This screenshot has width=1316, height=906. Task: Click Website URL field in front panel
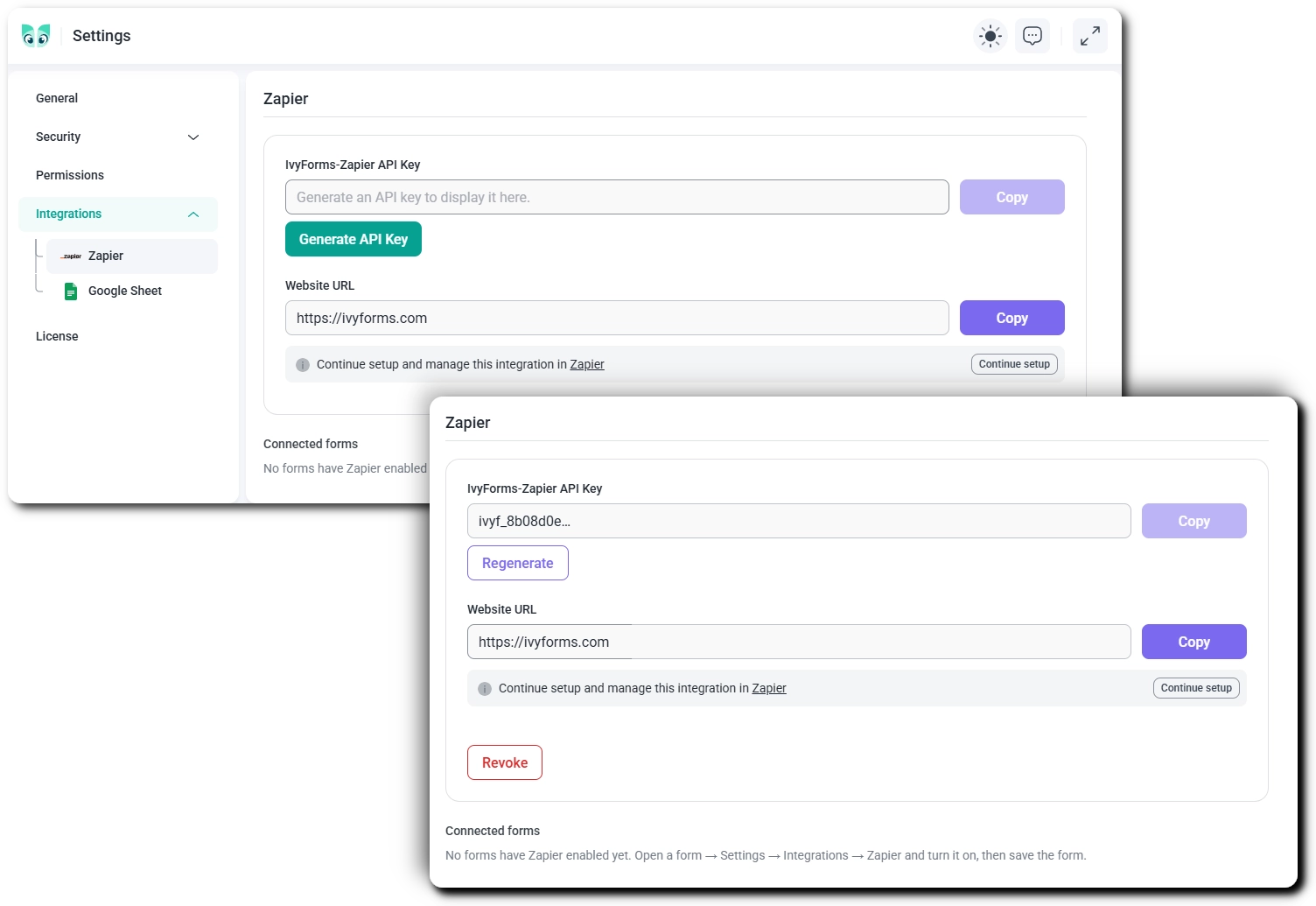[799, 642]
